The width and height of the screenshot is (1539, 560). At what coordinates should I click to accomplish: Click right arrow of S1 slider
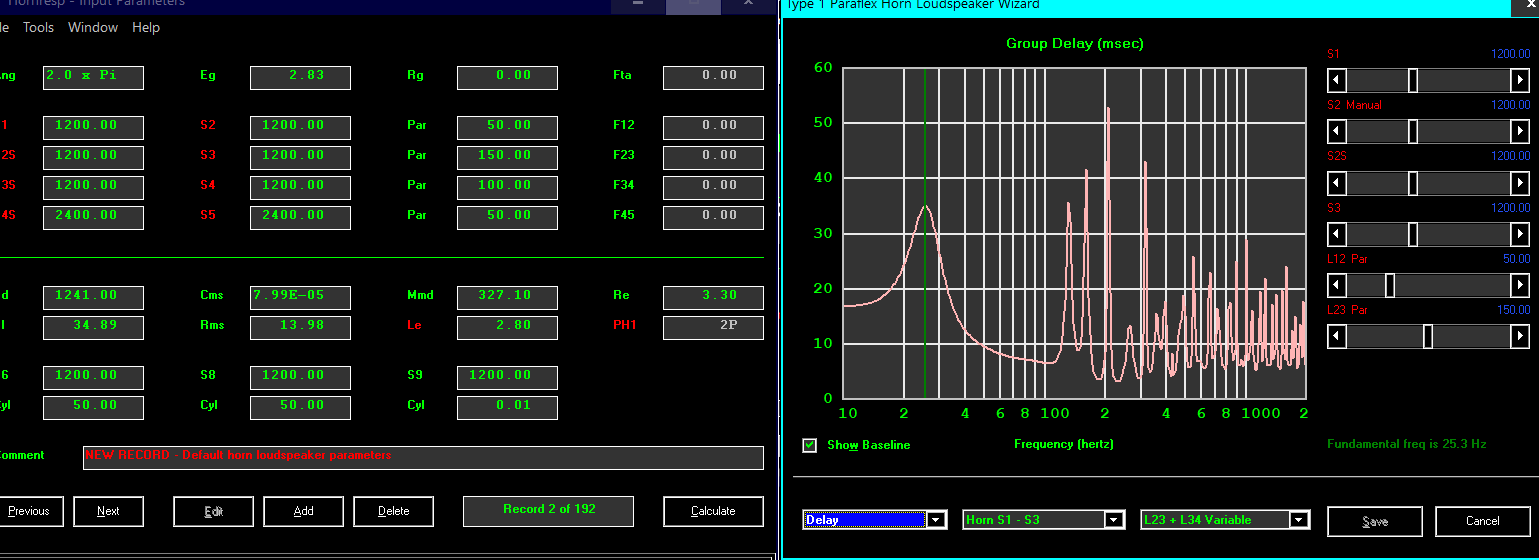tap(1520, 79)
